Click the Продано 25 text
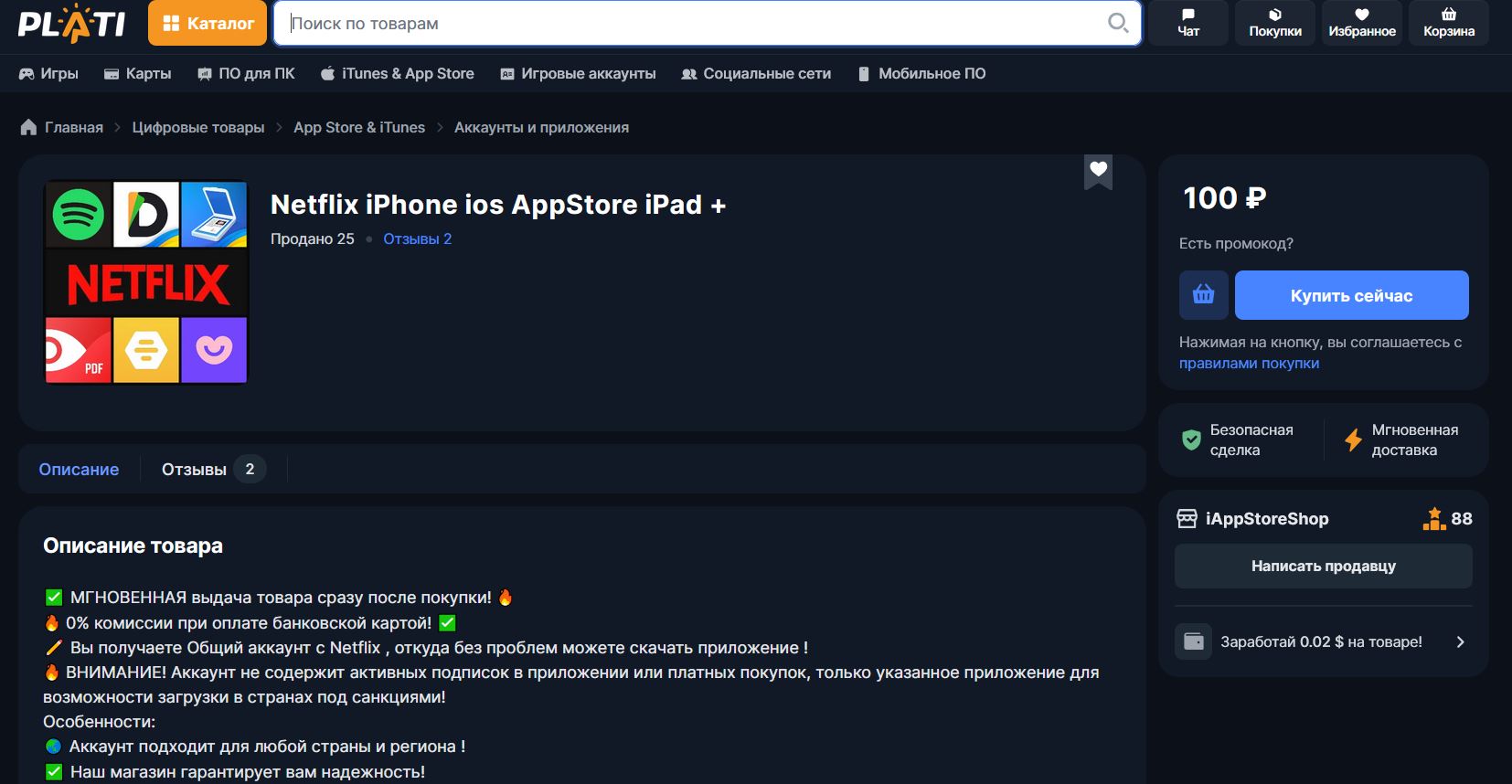Viewport: 1512px width, 784px height. [312, 238]
